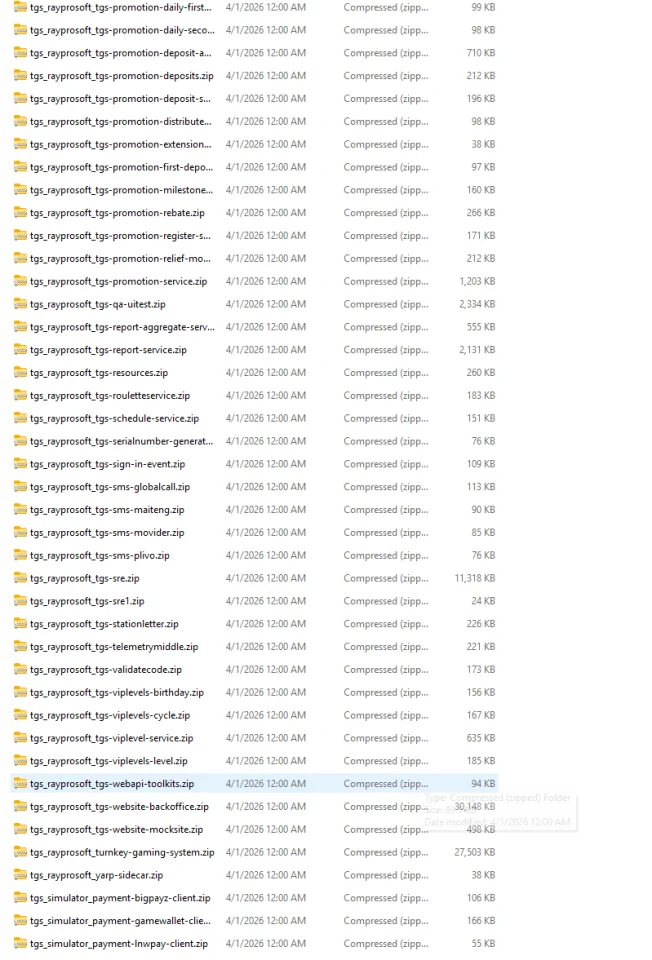Click the 555 KB size cell
The height and width of the screenshot is (960, 652).
481,328
